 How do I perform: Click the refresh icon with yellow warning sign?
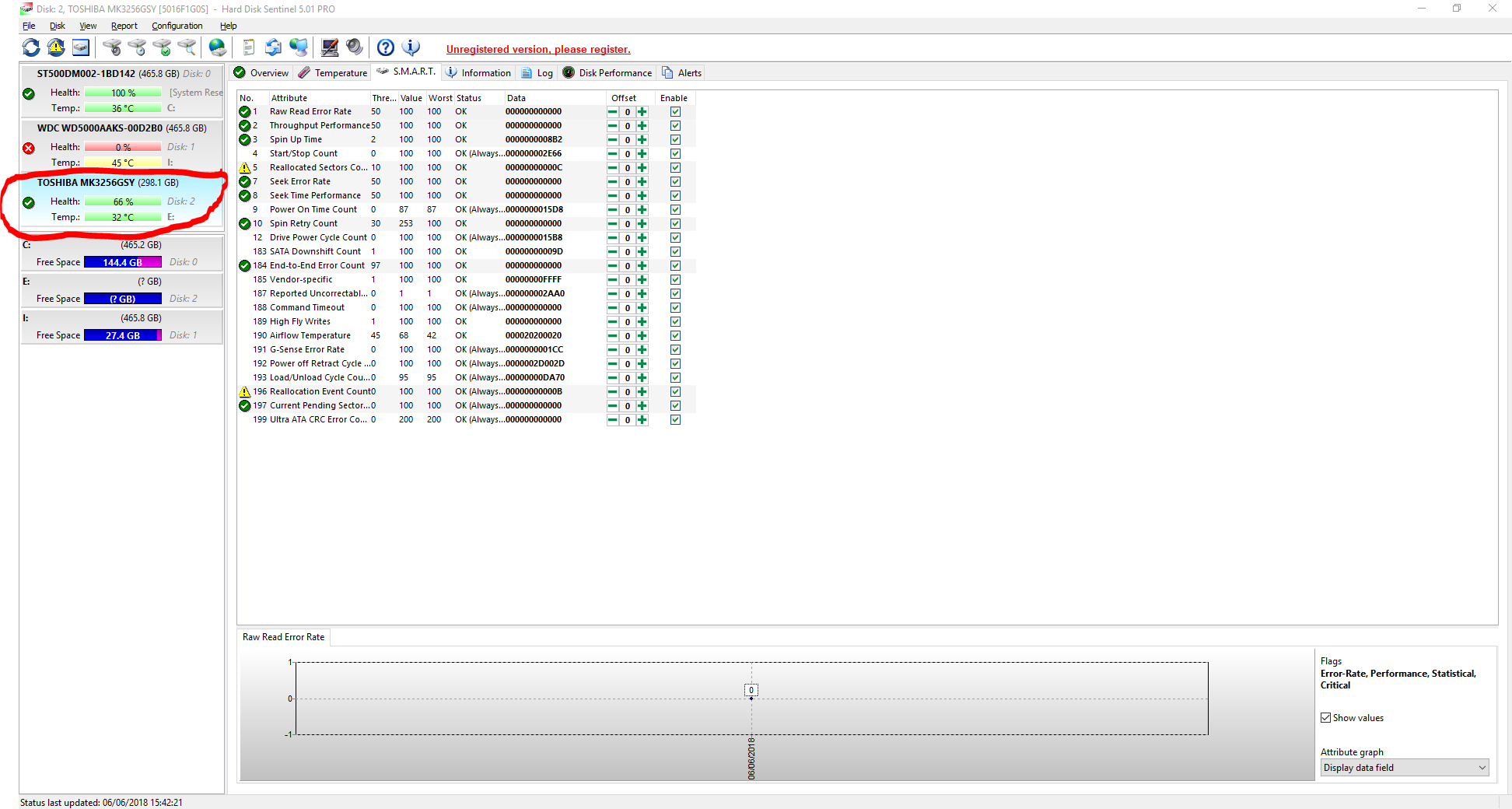(x=56, y=48)
